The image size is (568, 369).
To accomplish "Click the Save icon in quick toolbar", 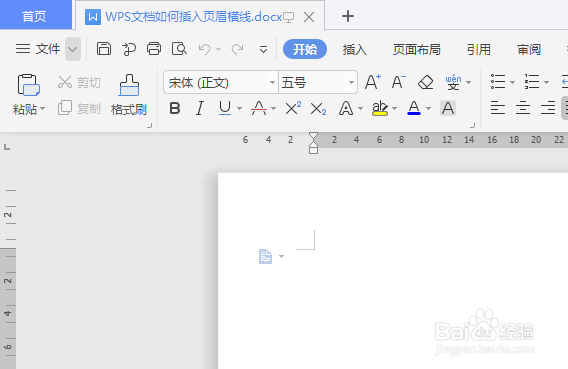I will pyautogui.click(x=104, y=49).
